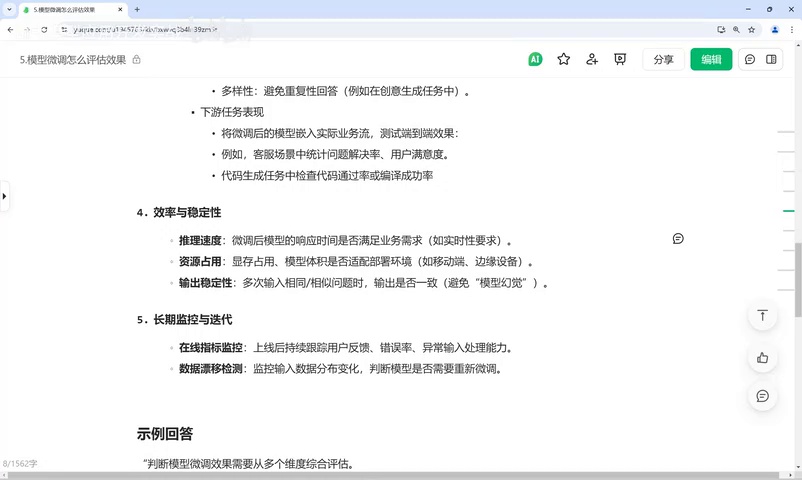Click install app icon in address bar
802x480 pixels.
[x=721, y=30]
